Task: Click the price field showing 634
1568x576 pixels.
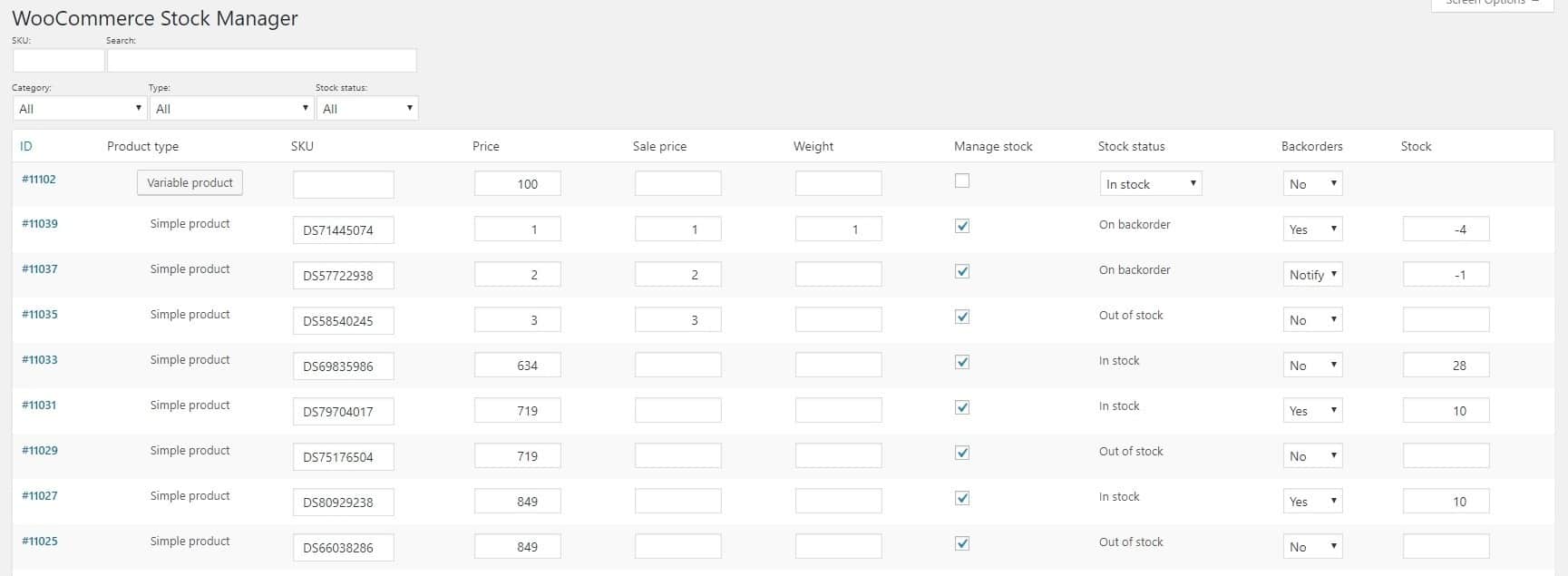Action: 517,366
